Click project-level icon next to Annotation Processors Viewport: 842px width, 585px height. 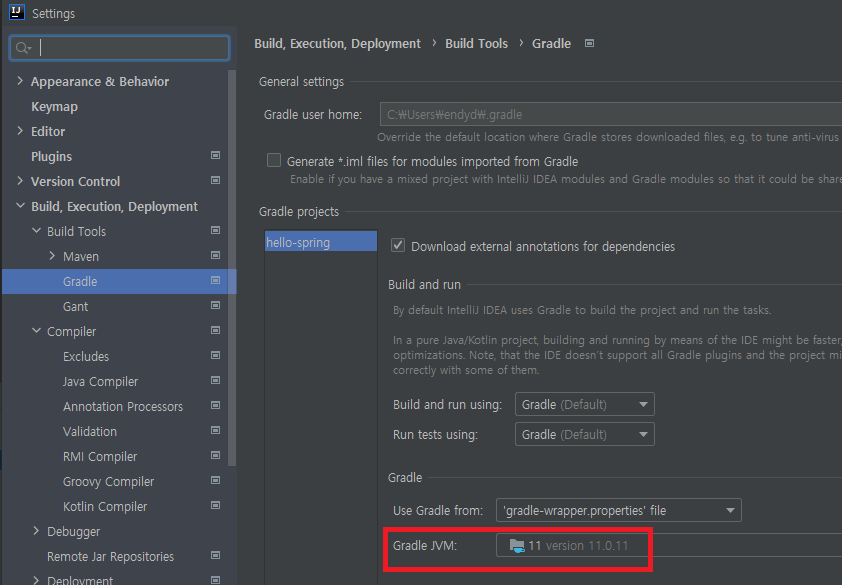215,405
